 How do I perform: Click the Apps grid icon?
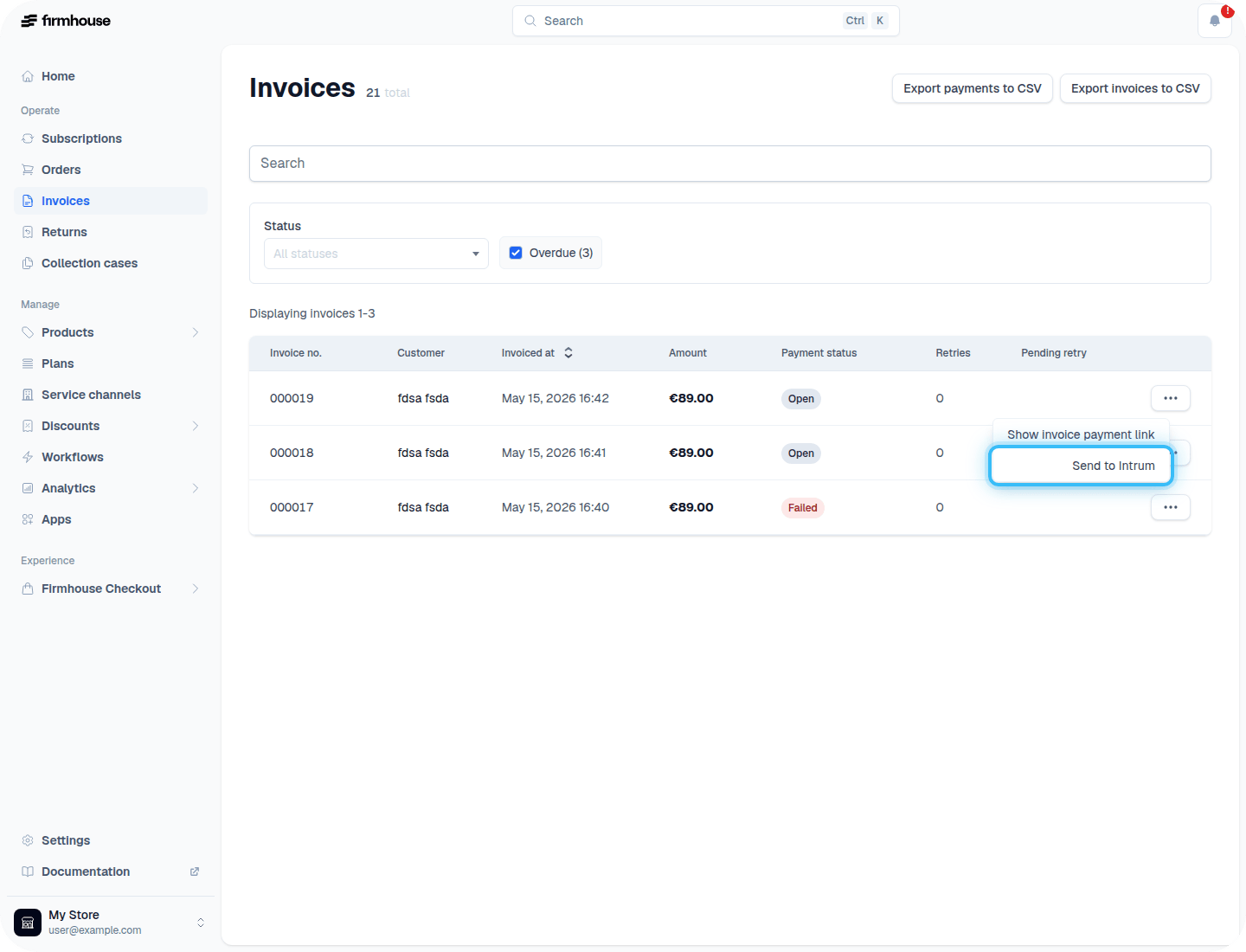click(28, 519)
